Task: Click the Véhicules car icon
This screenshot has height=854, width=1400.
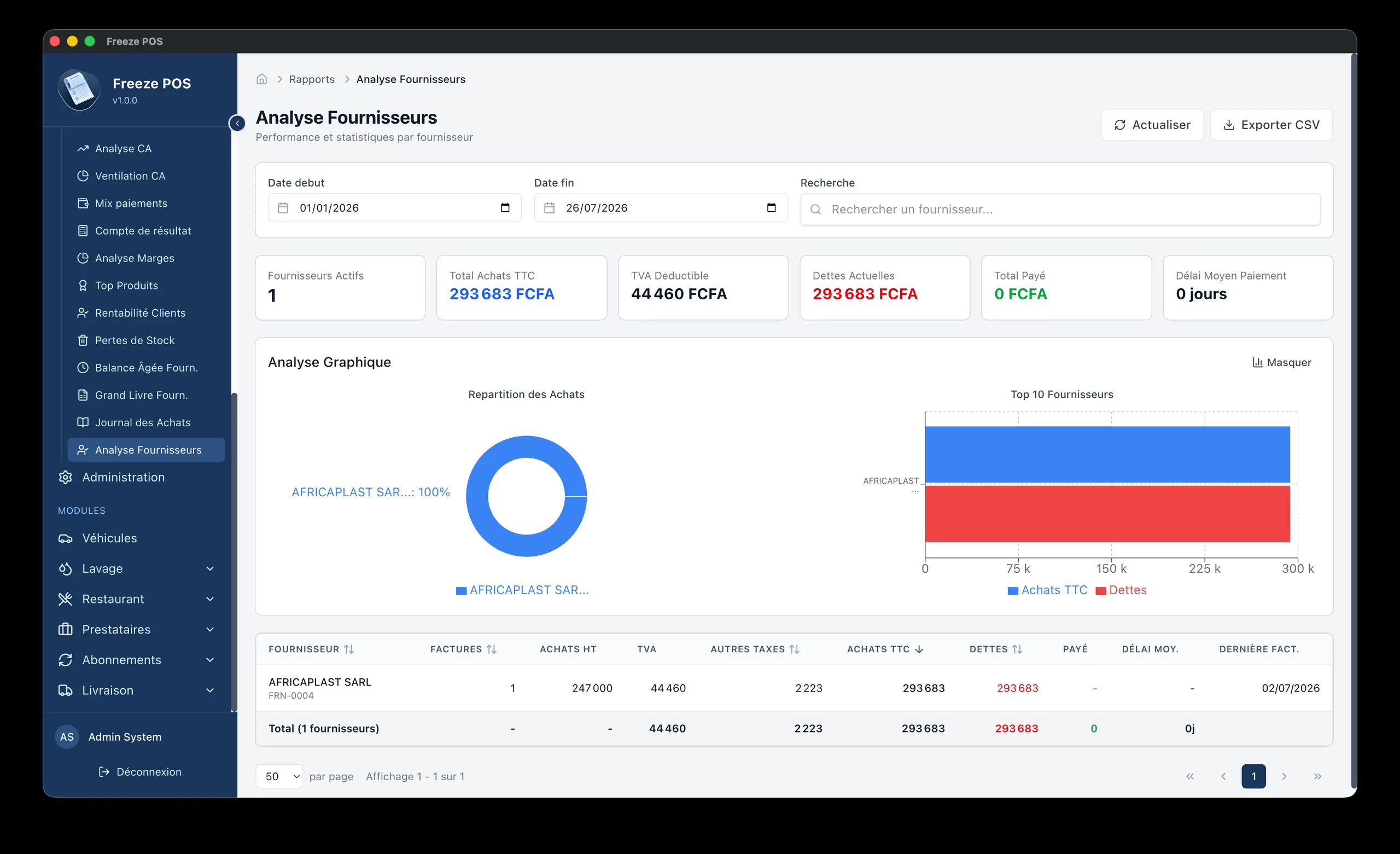Action: tap(65, 538)
